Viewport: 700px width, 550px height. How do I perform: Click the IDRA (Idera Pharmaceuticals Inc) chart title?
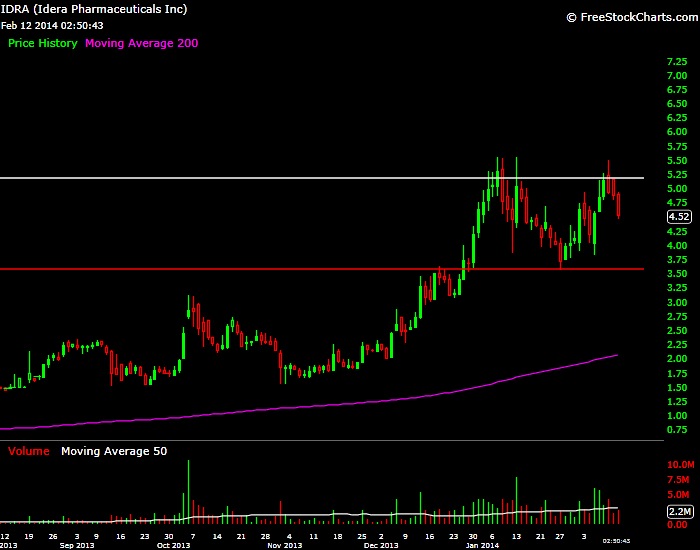point(93,9)
